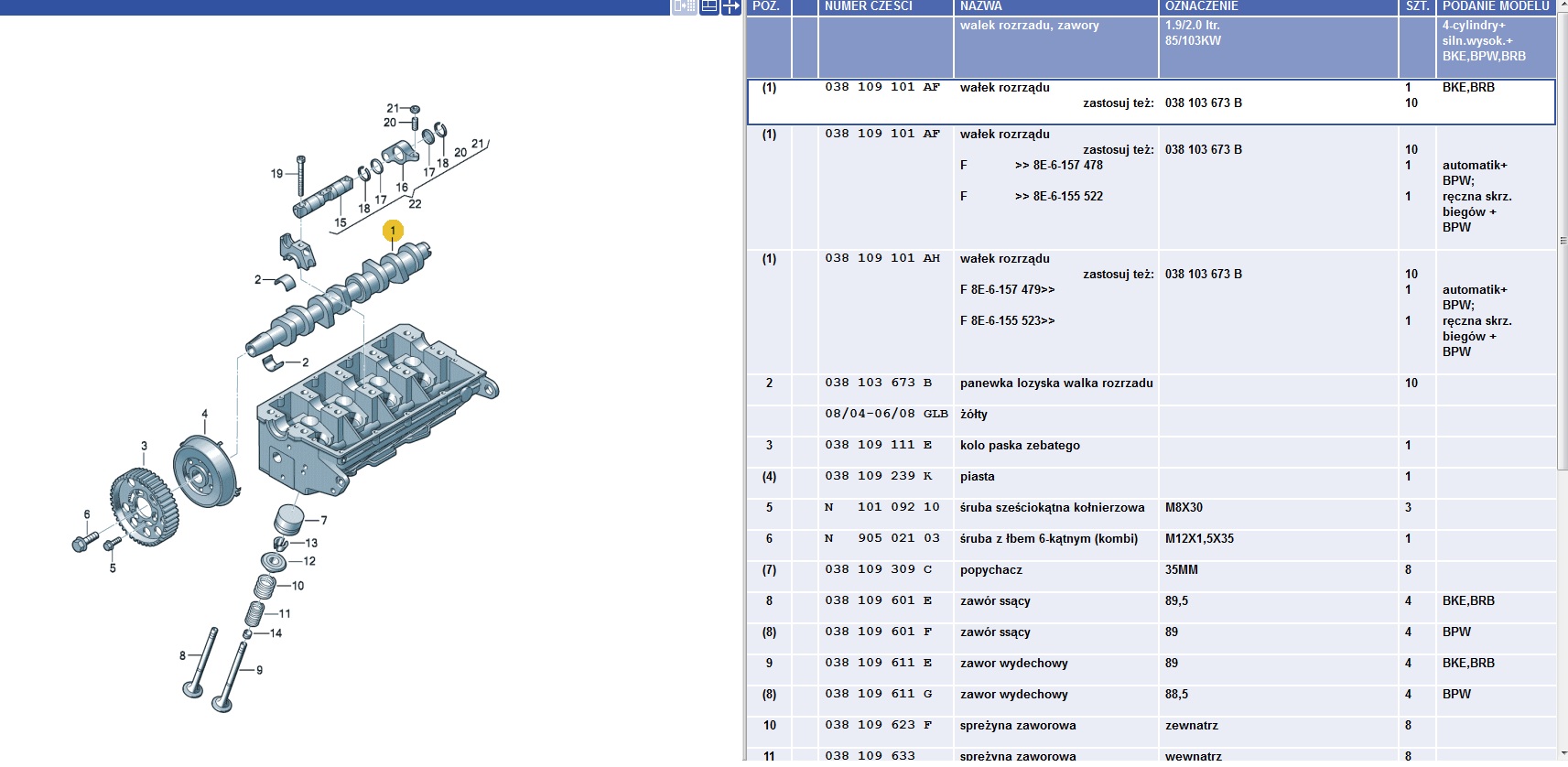Viewport: 1568px width, 767px height.
Task: Select part number 038 109 601 F
Action: (879, 632)
